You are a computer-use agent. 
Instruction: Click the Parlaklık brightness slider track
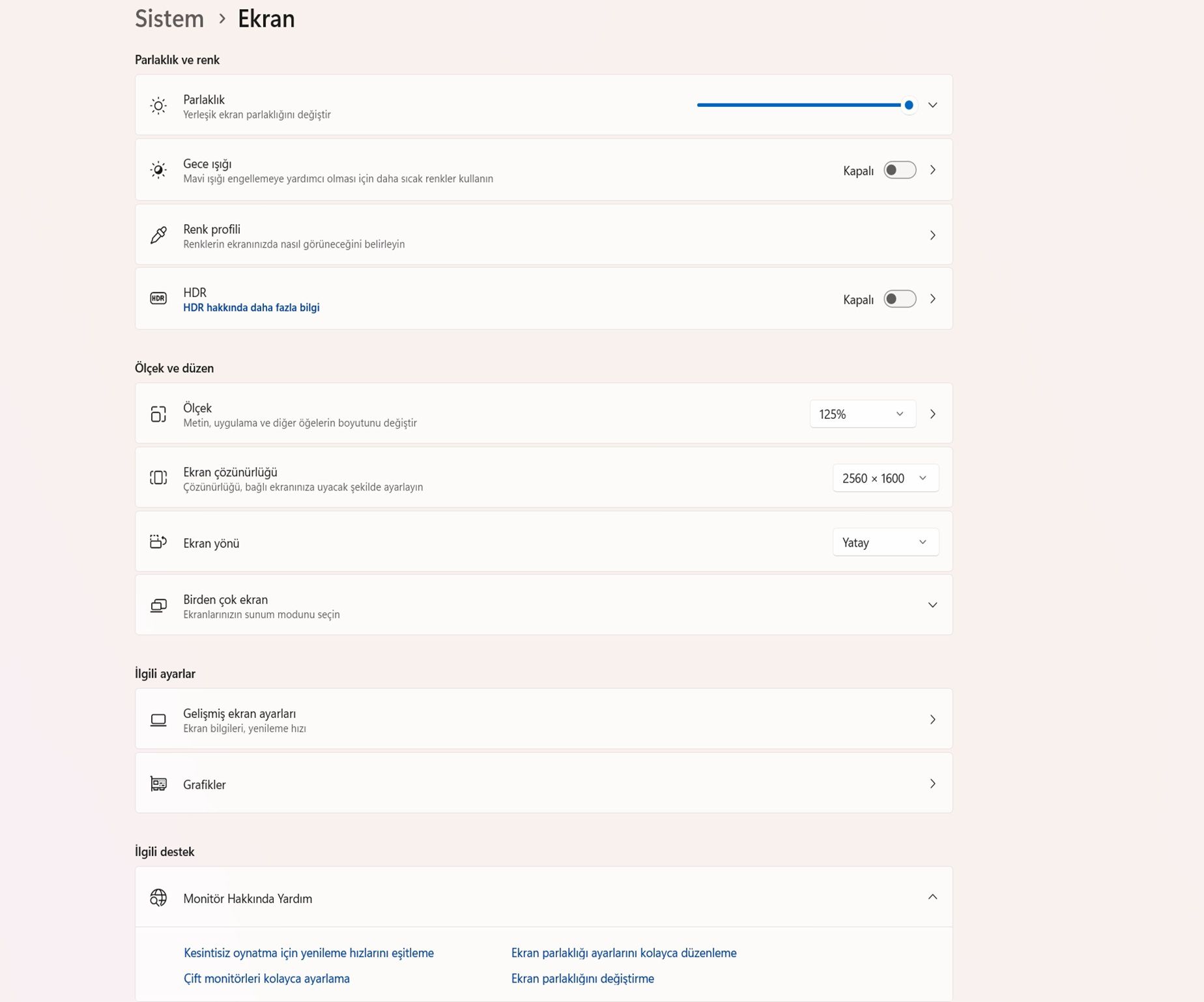[x=798, y=105]
